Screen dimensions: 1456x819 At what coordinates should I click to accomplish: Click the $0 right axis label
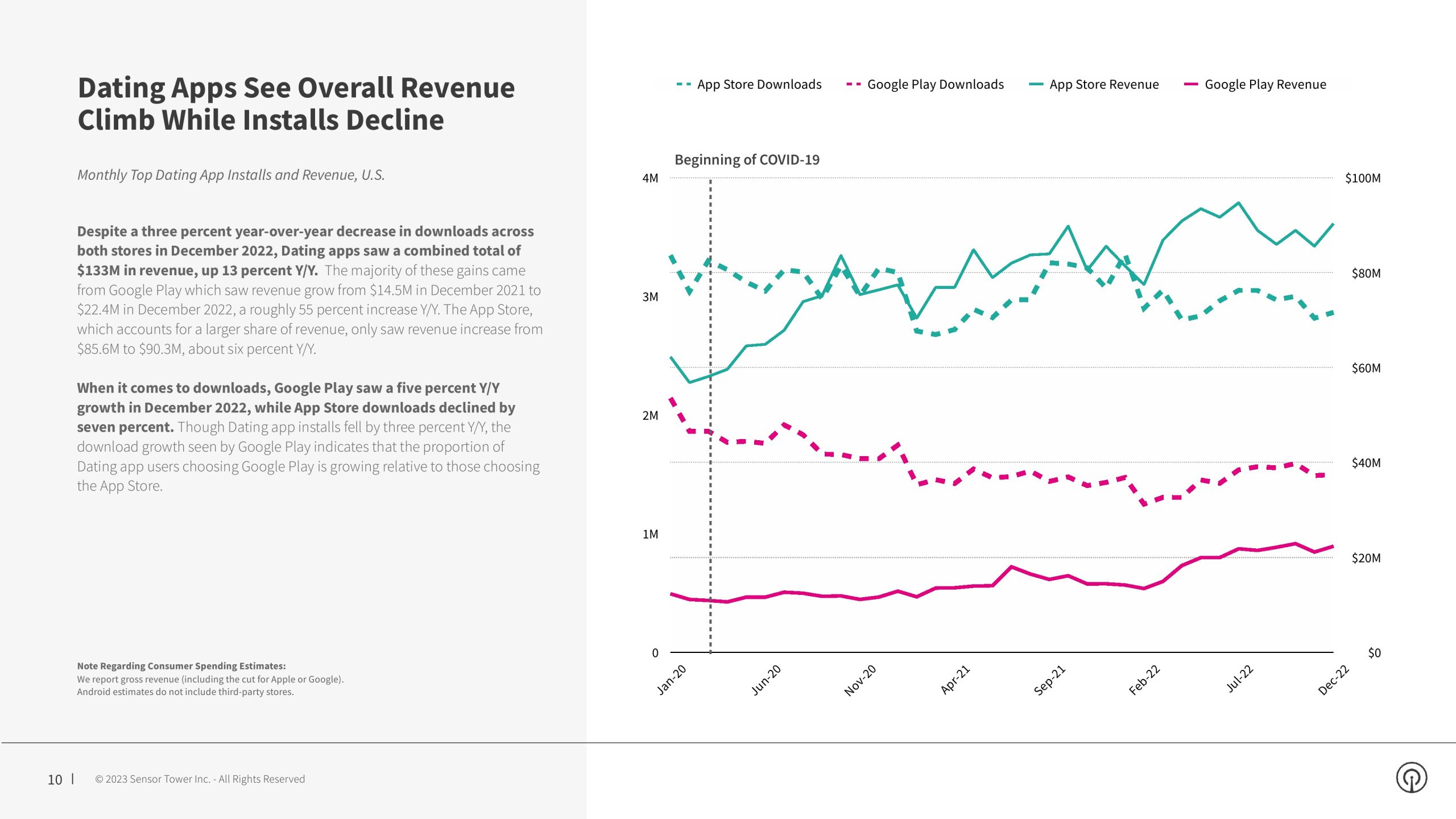point(1374,653)
